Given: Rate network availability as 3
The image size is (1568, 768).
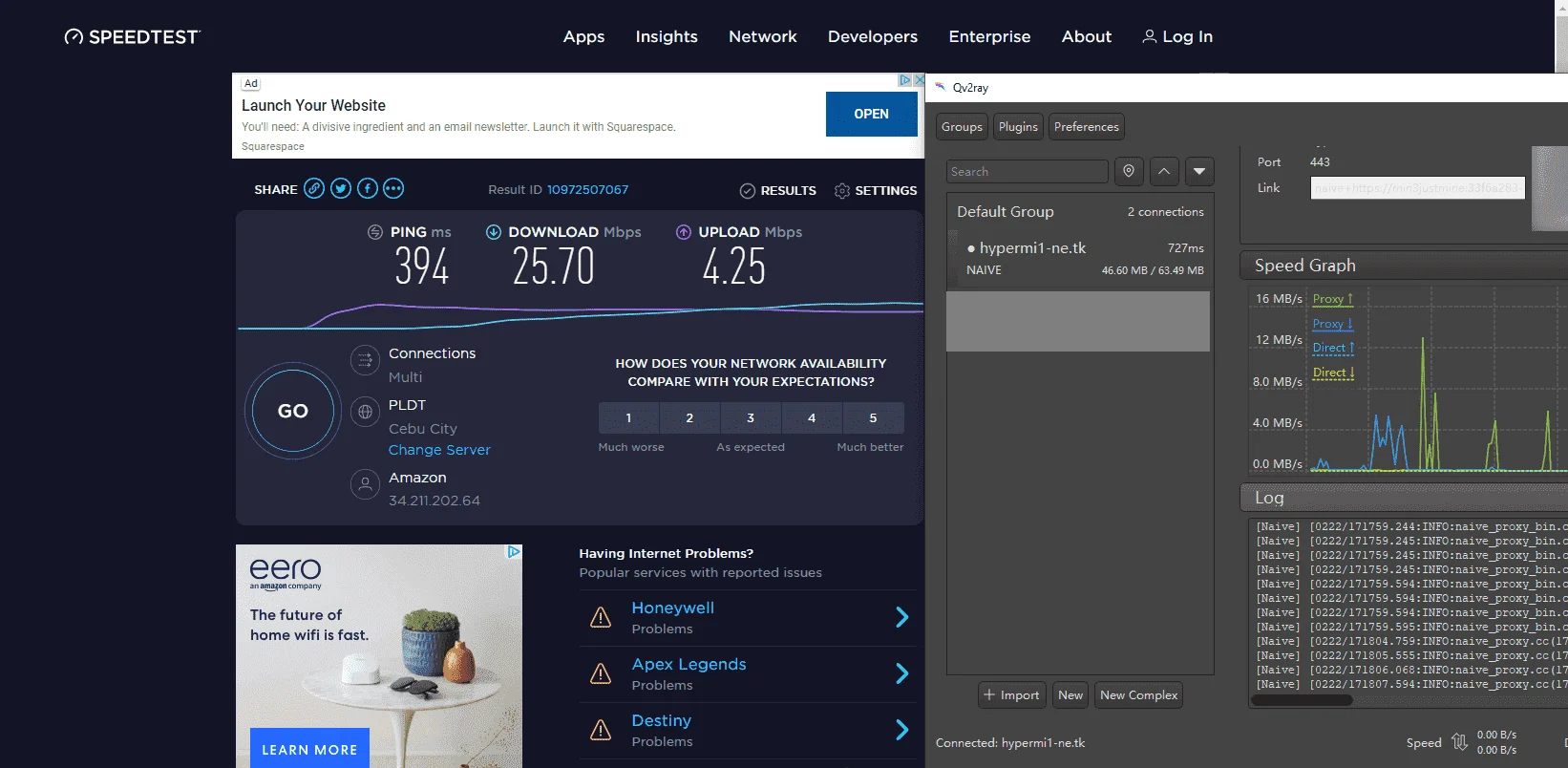Looking at the screenshot, I should pos(751,418).
